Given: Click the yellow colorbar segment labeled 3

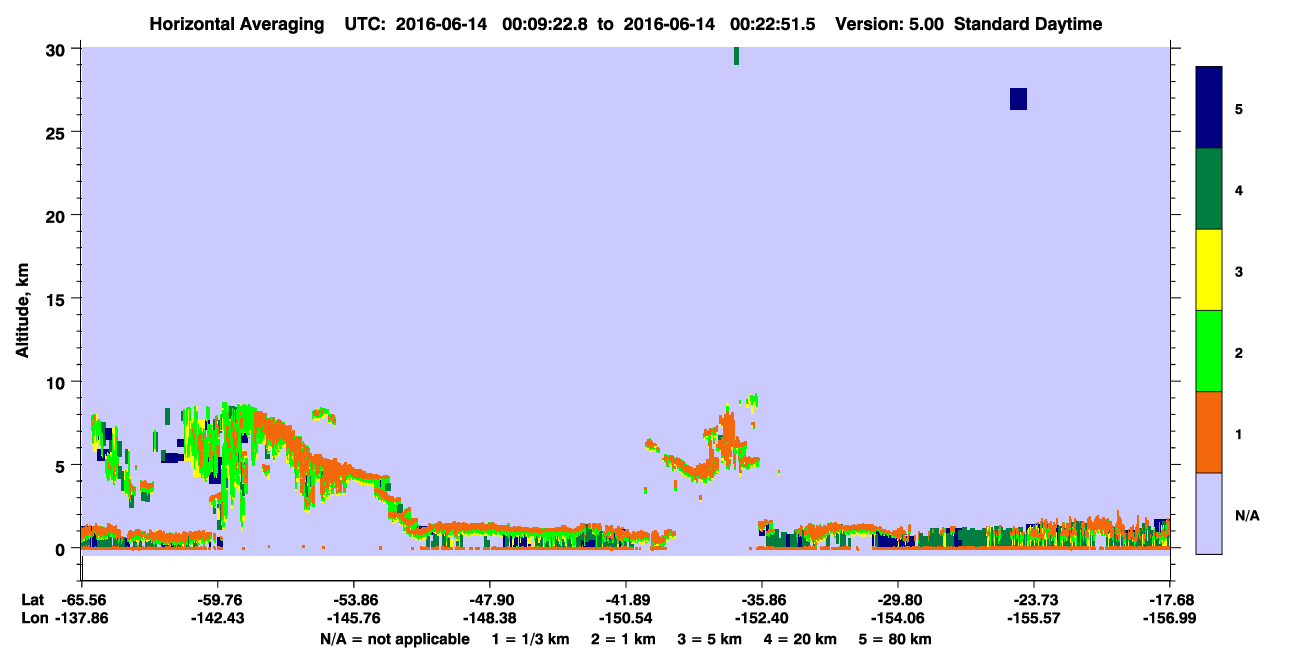Looking at the screenshot, I should (x=1209, y=270).
